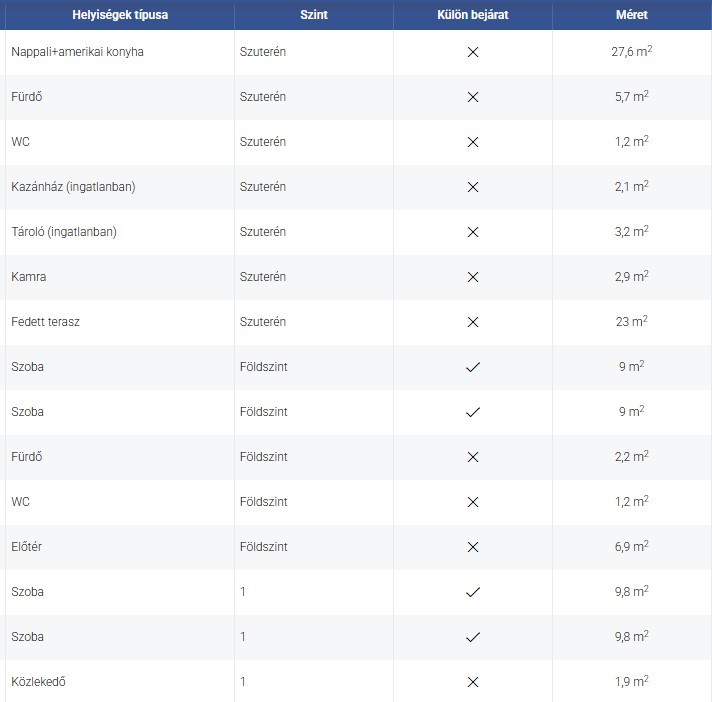Click the Közlekedő room name

click(38, 682)
